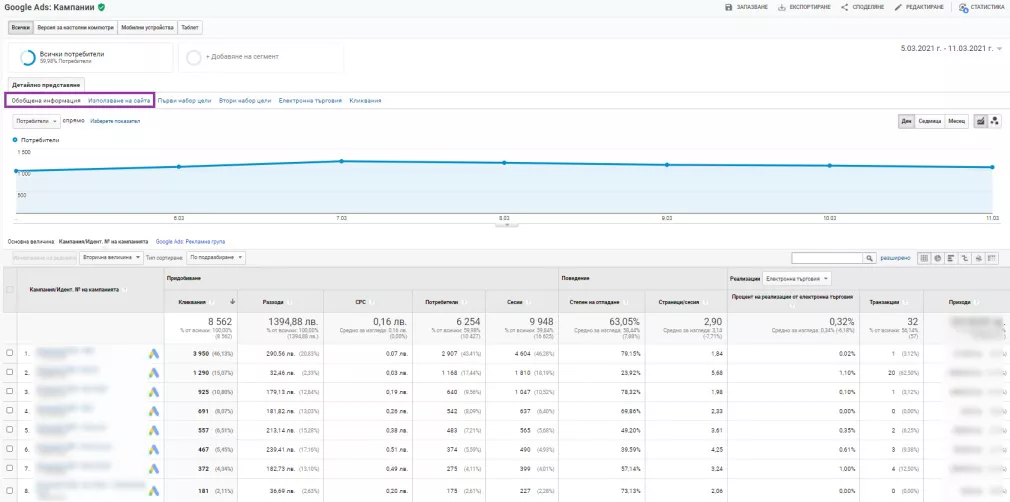The height and width of the screenshot is (502, 1010).
Task: Open the Електронна търговия conversions dropdown
Action: (796, 279)
